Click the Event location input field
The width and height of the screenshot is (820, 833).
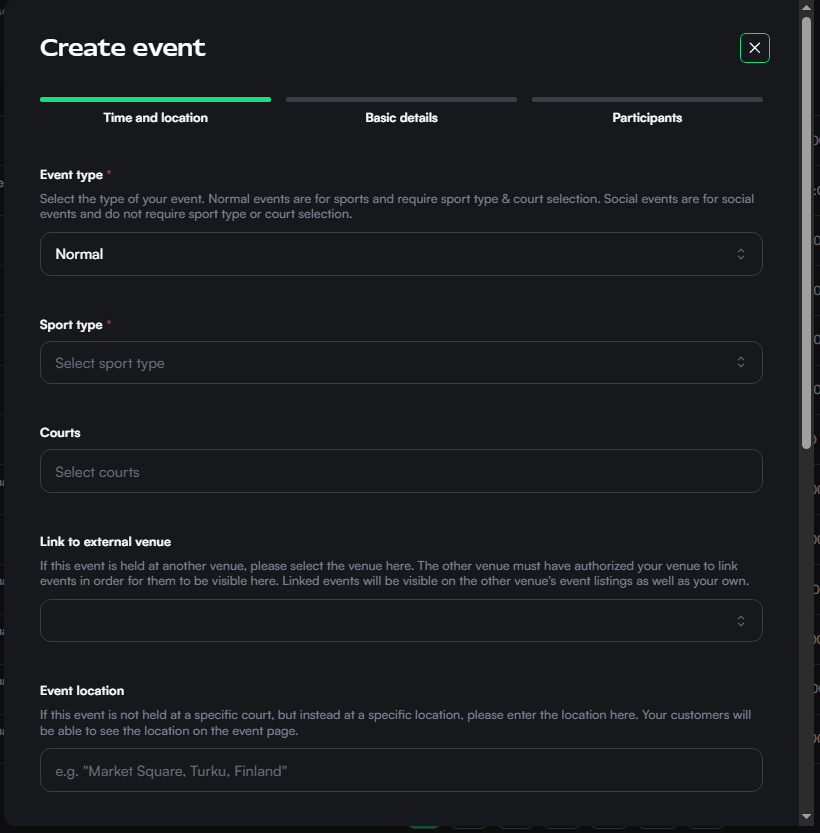400,770
